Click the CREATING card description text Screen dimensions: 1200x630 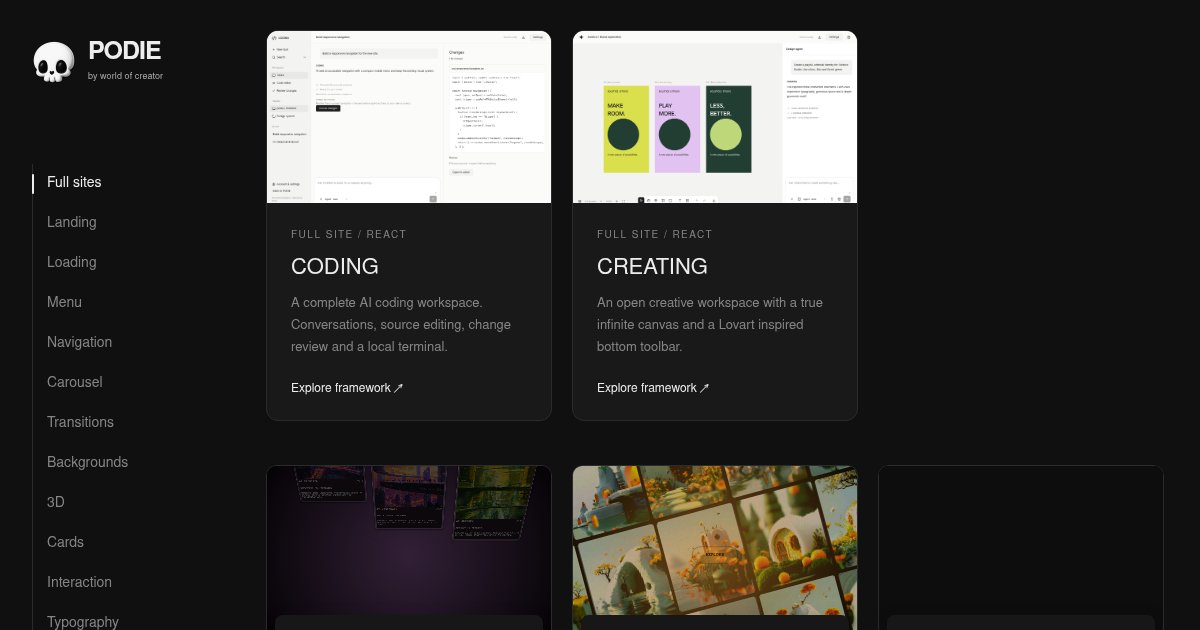710,324
